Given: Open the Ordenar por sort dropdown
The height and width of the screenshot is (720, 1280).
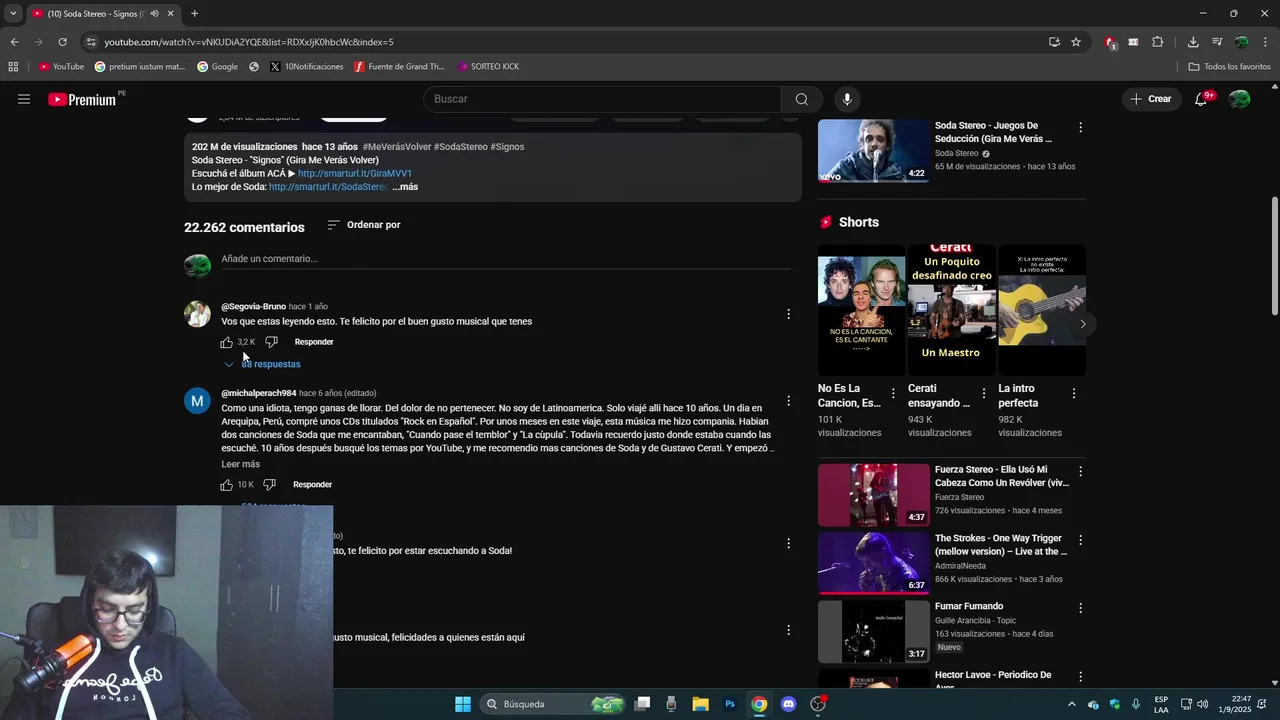Looking at the screenshot, I should coord(364,225).
